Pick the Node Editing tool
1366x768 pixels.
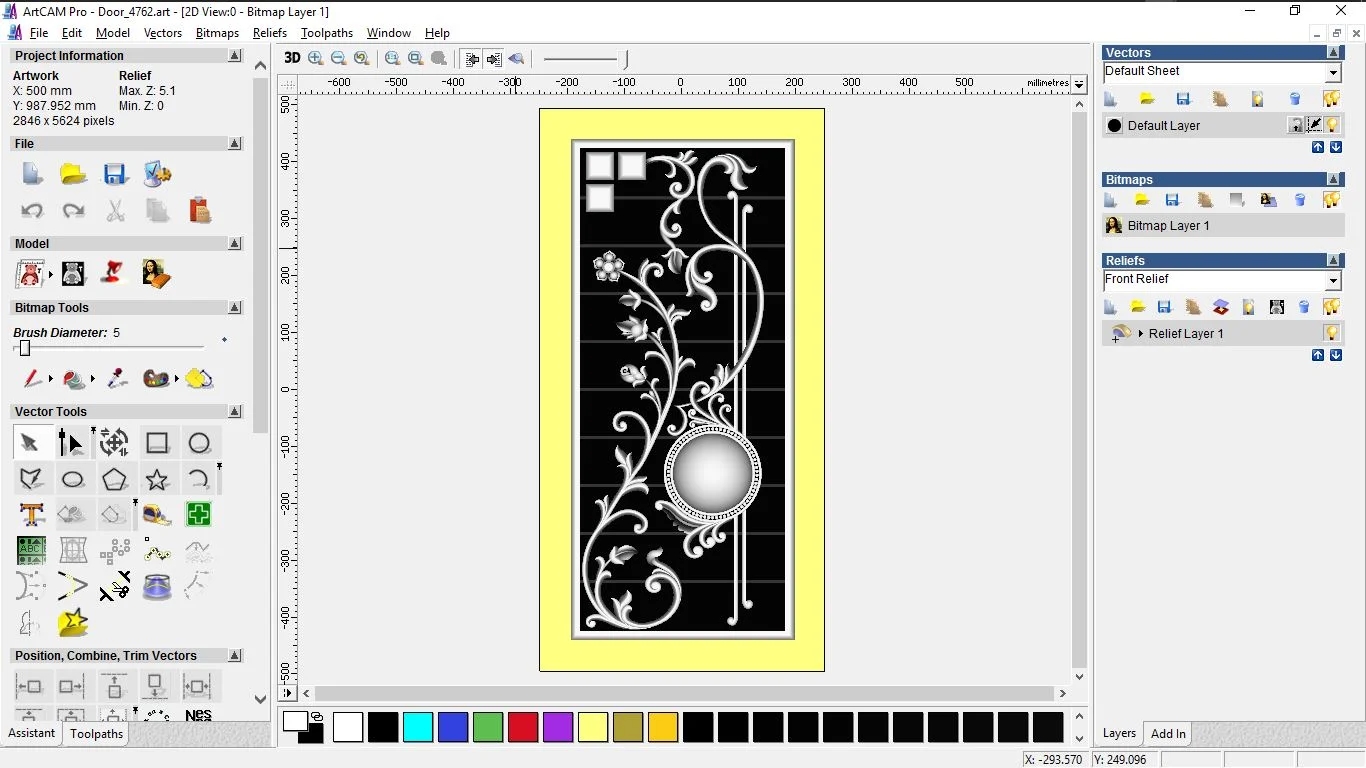point(71,443)
